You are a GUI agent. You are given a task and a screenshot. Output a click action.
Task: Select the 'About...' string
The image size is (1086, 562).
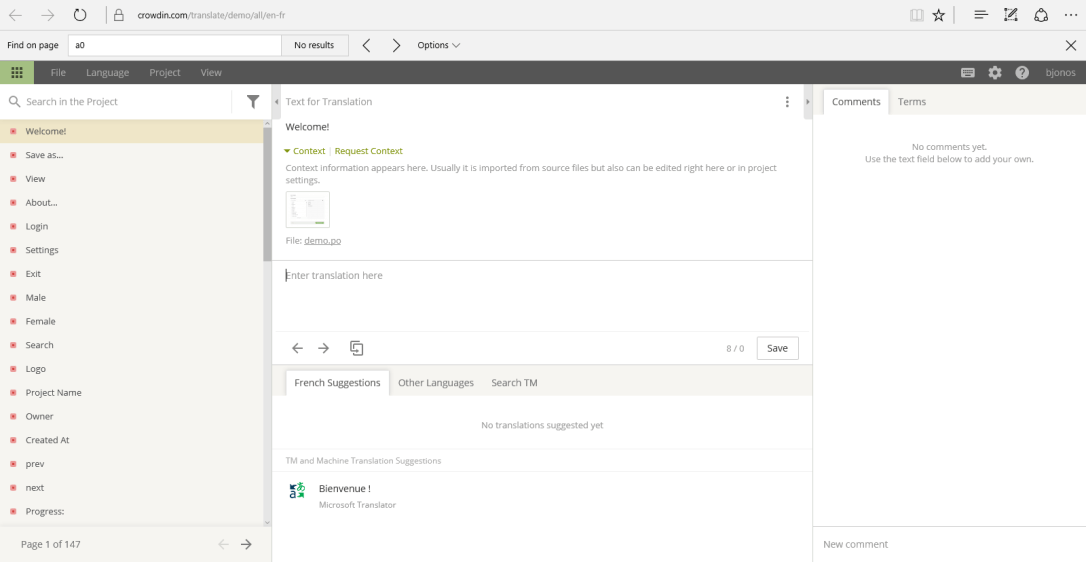[x=132, y=202]
